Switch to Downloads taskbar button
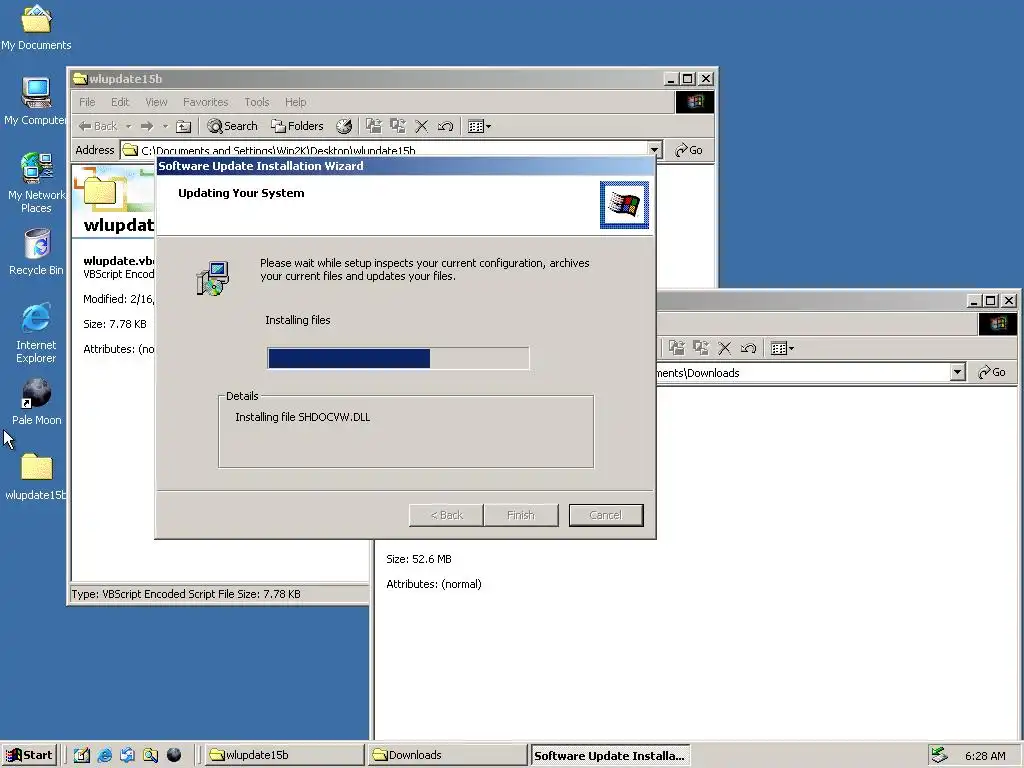 point(447,755)
